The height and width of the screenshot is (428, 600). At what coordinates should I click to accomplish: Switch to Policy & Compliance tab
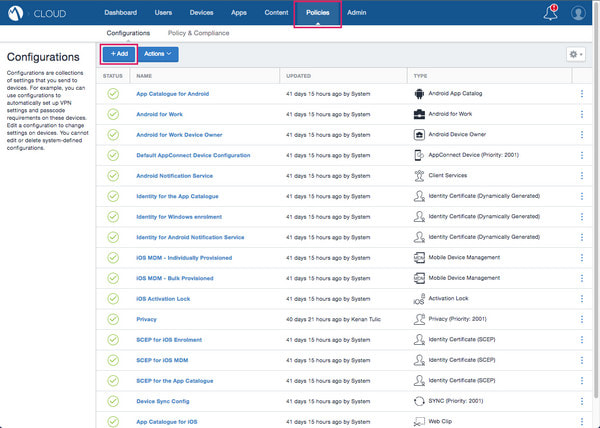pos(199,33)
